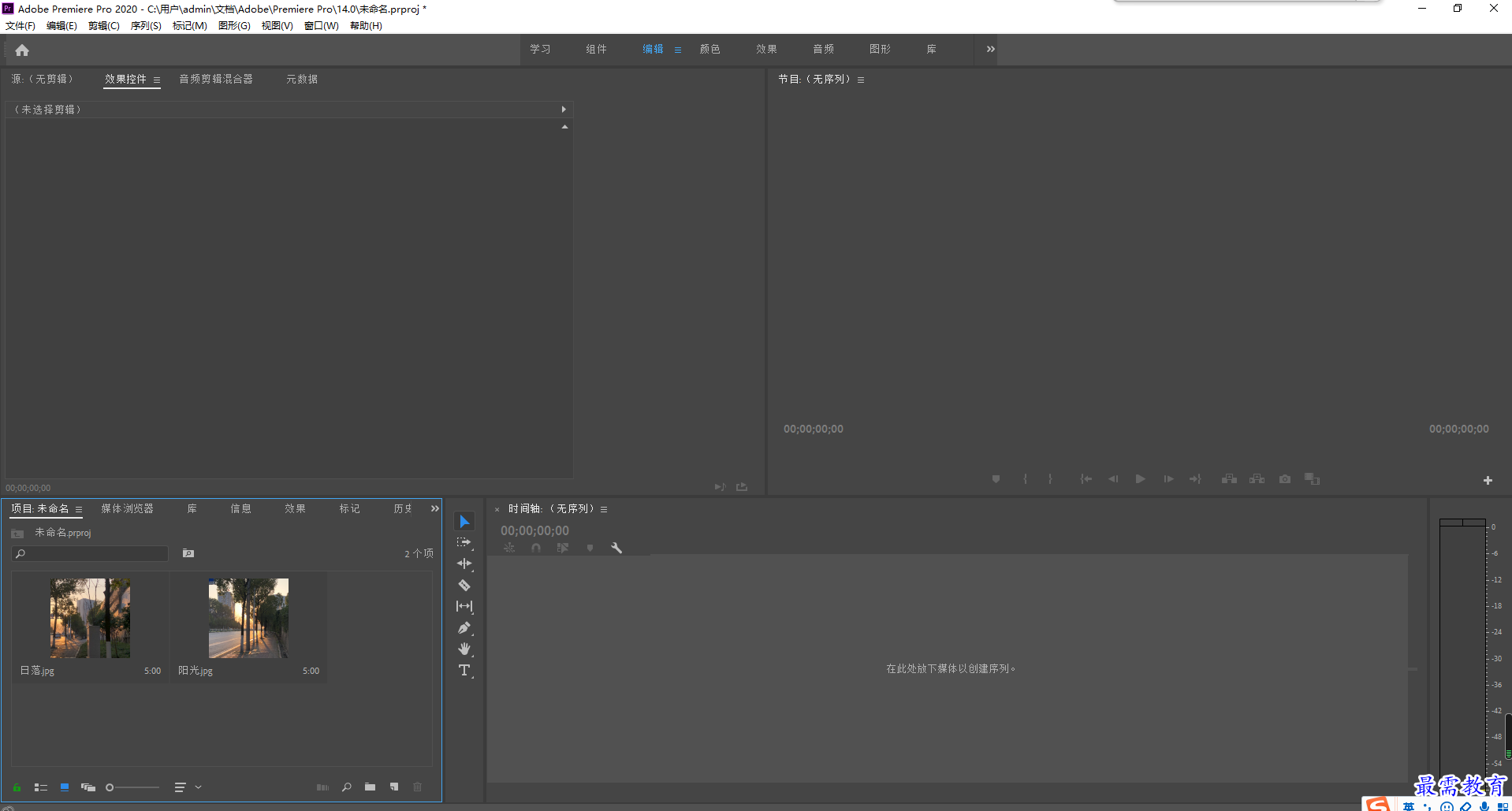Open 效果控件 panel menu

157,80
